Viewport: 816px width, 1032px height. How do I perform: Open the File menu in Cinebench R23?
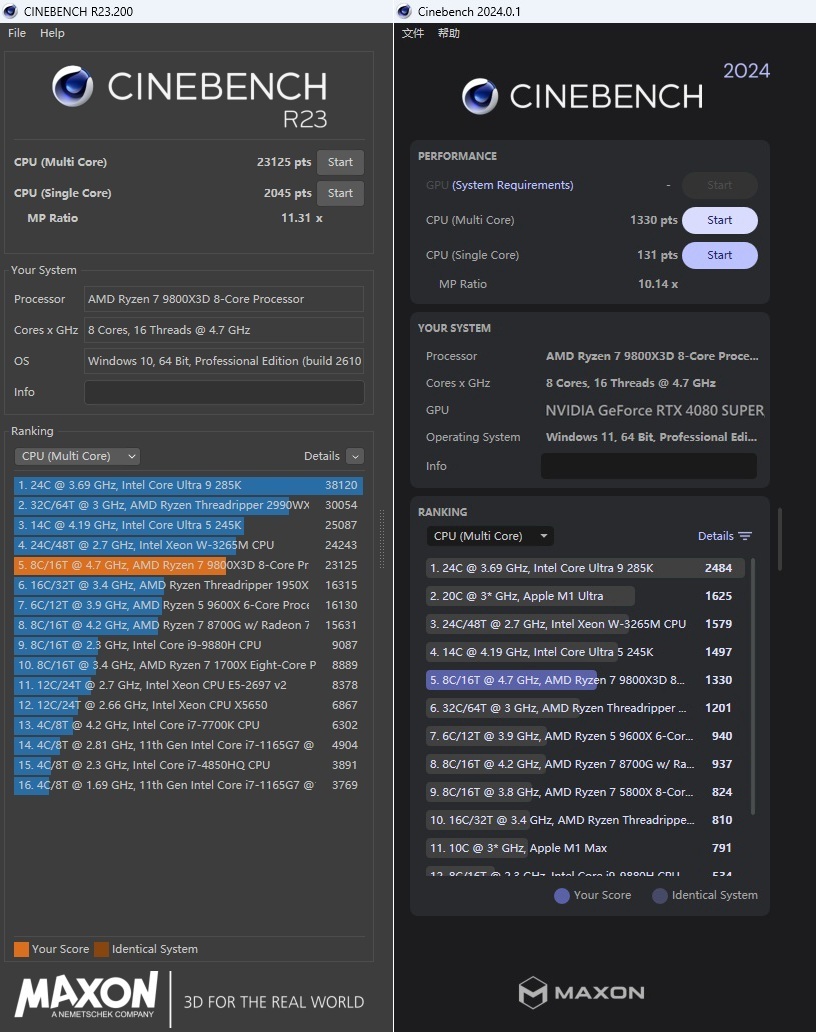tap(17, 33)
